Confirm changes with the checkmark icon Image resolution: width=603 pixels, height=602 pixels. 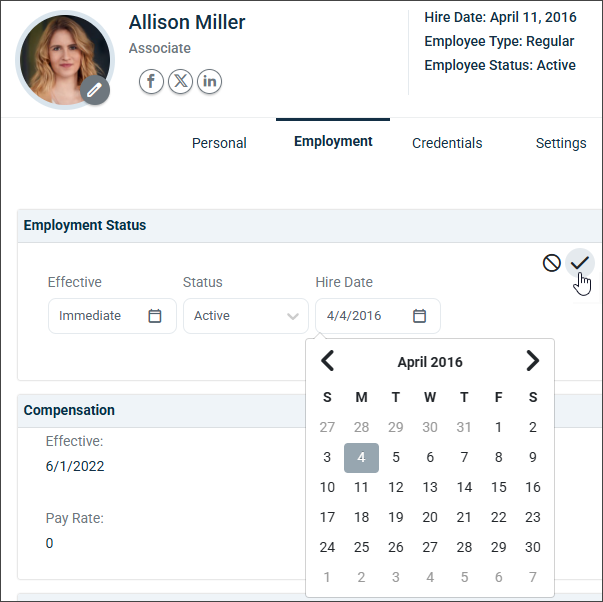pyautogui.click(x=580, y=263)
